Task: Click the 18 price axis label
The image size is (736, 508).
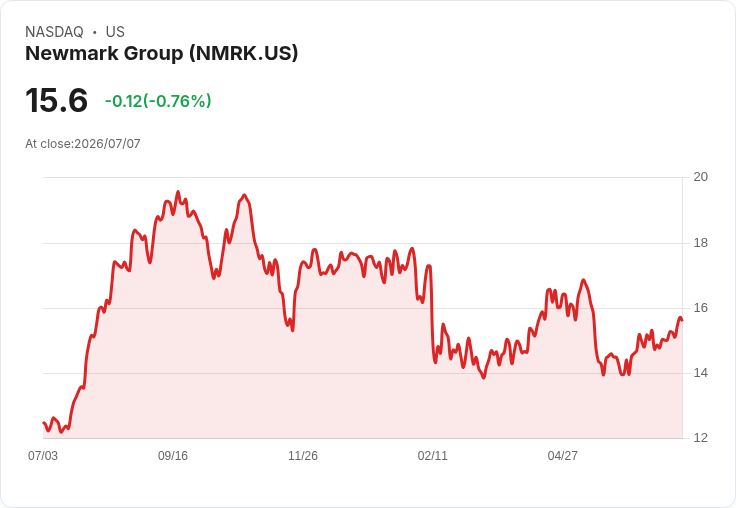Action: pyautogui.click(x=701, y=243)
